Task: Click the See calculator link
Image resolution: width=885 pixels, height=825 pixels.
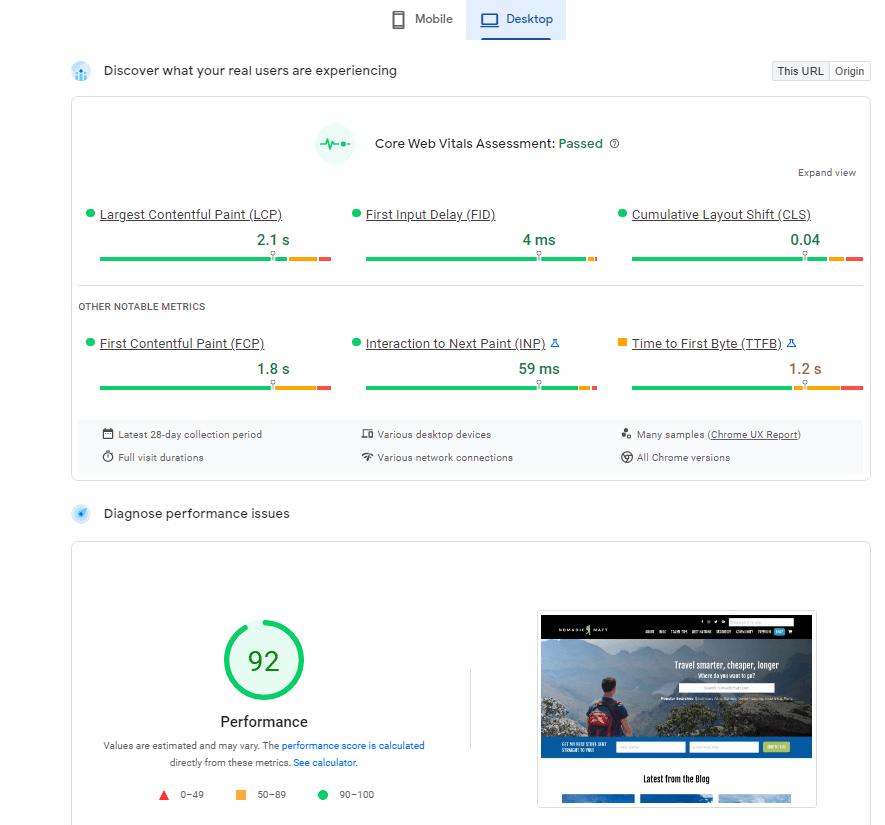Action: (324, 762)
